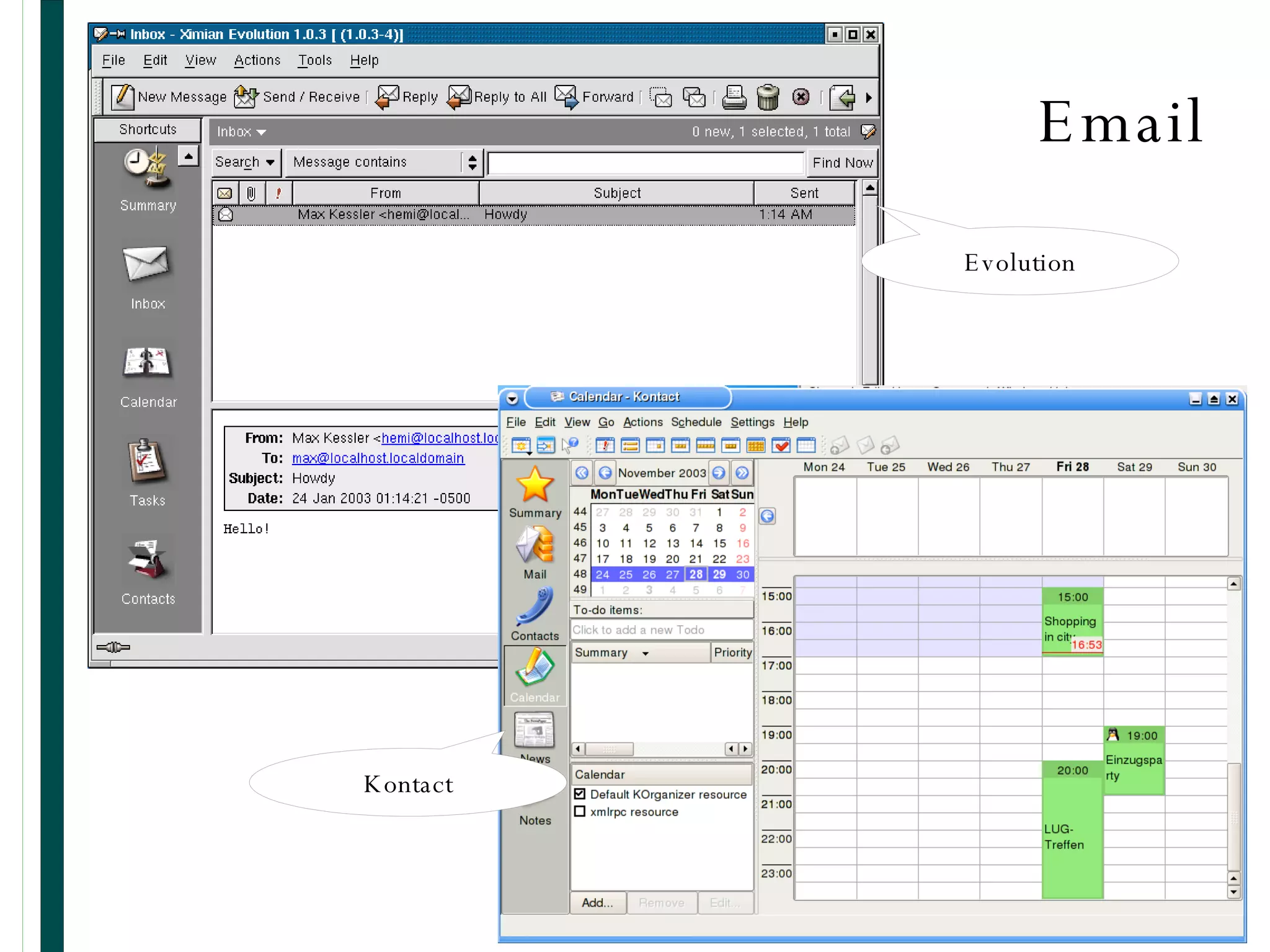The image size is (1270, 952).
Task: Open the to-do list checkmark view icon
Action: pos(781,445)
